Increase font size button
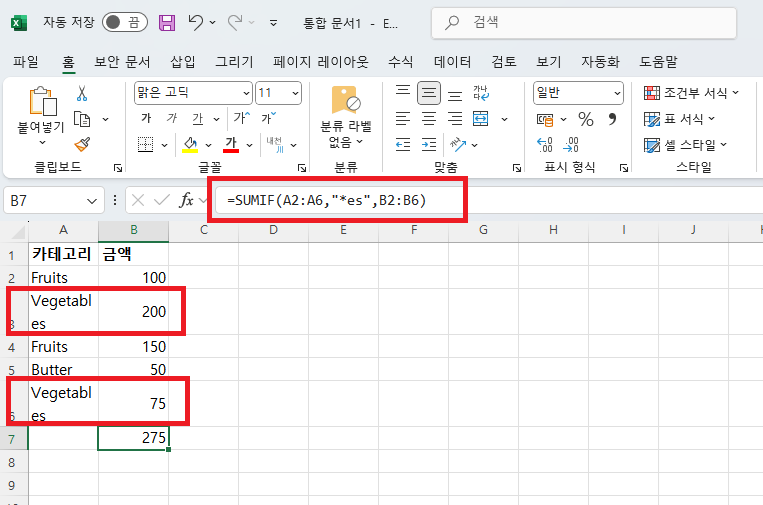763x505 pixels. tap(242, 118)
